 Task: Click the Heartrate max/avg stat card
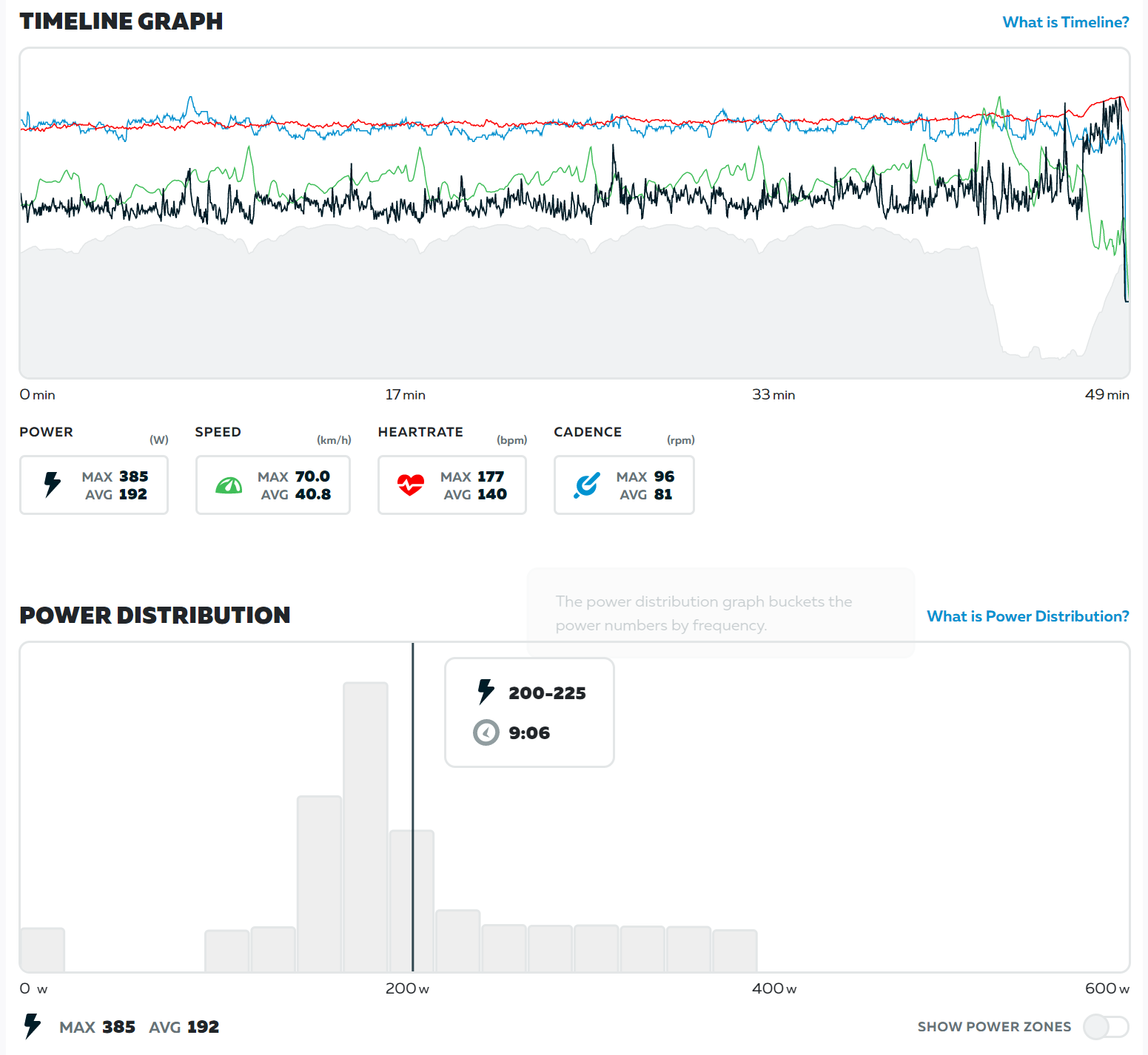coord(452,485)
